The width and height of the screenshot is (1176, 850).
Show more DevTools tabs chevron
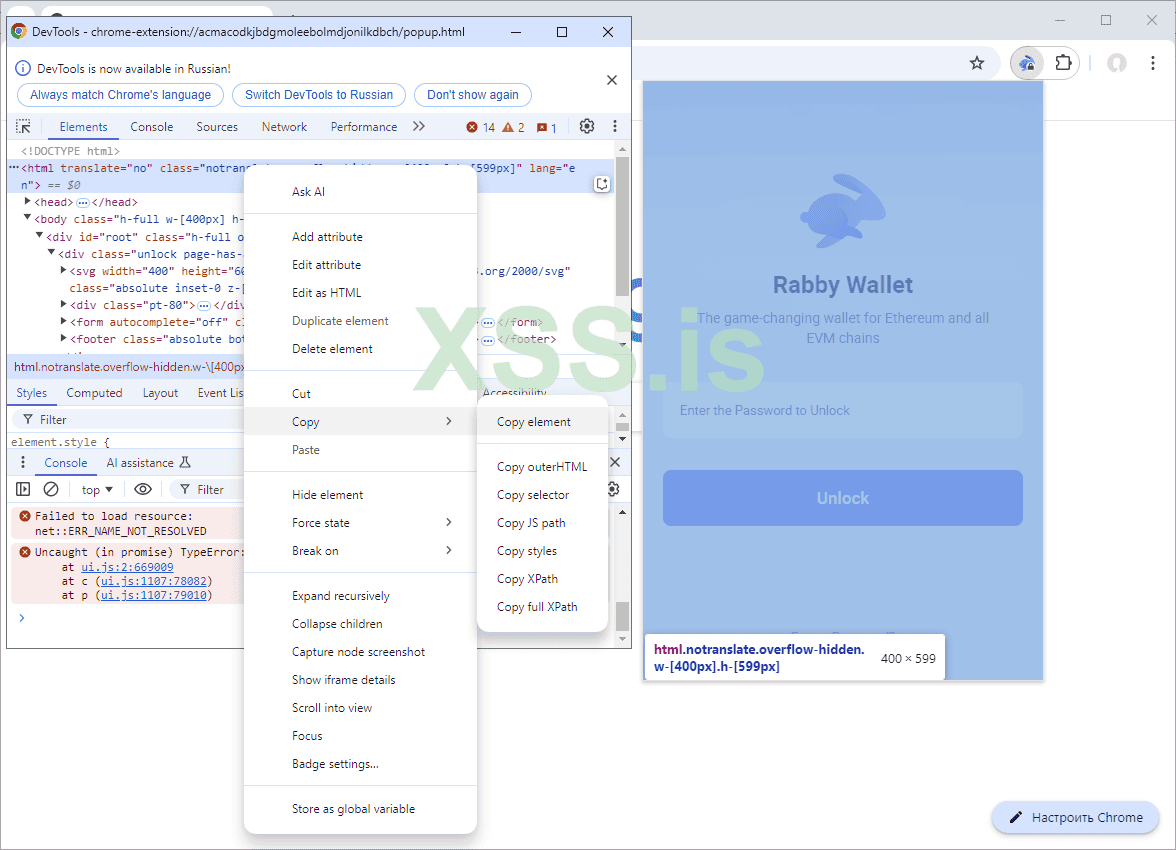click(418, 127)
